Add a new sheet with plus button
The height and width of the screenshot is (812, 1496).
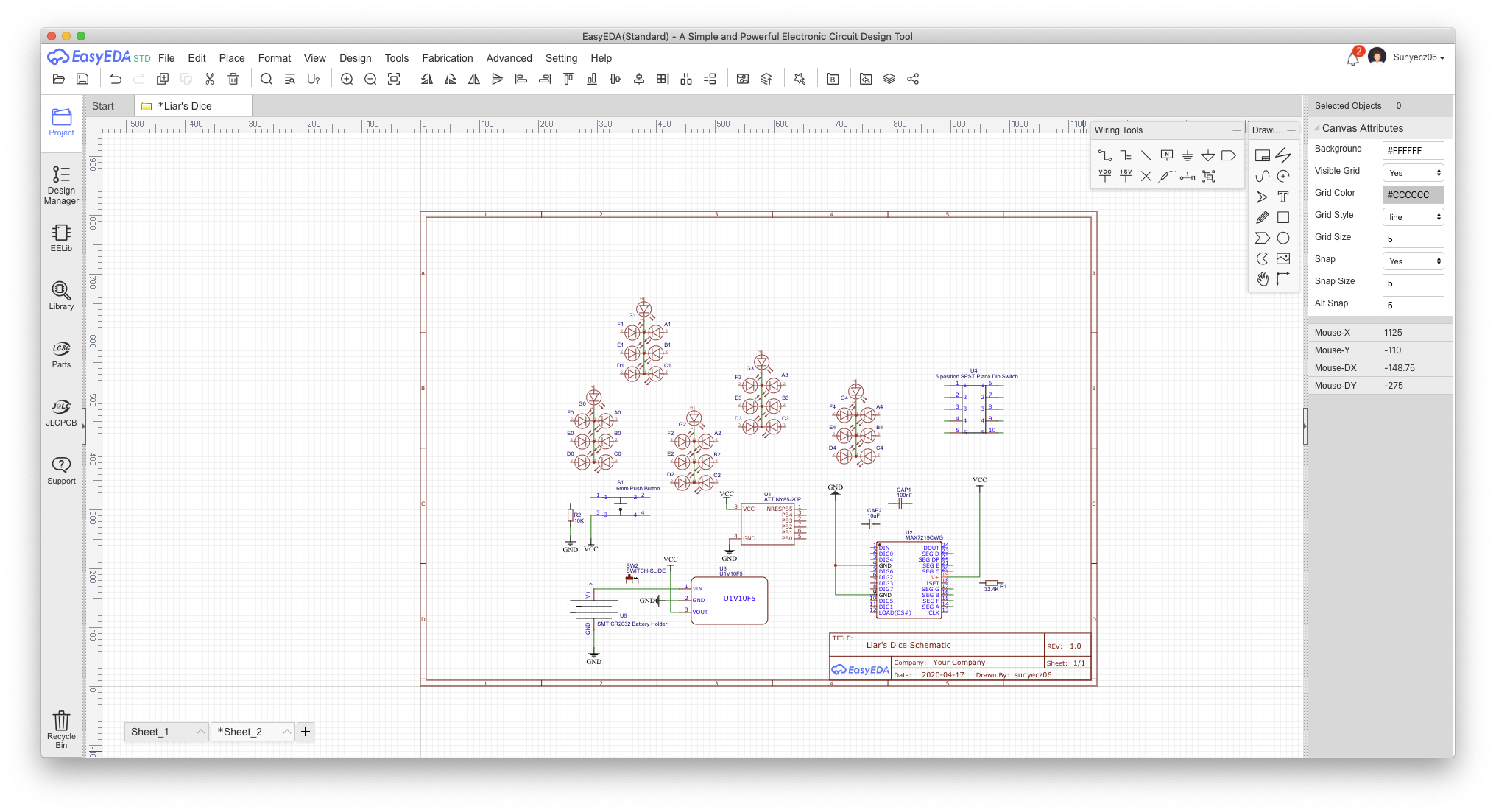click(x=306, y=732)
